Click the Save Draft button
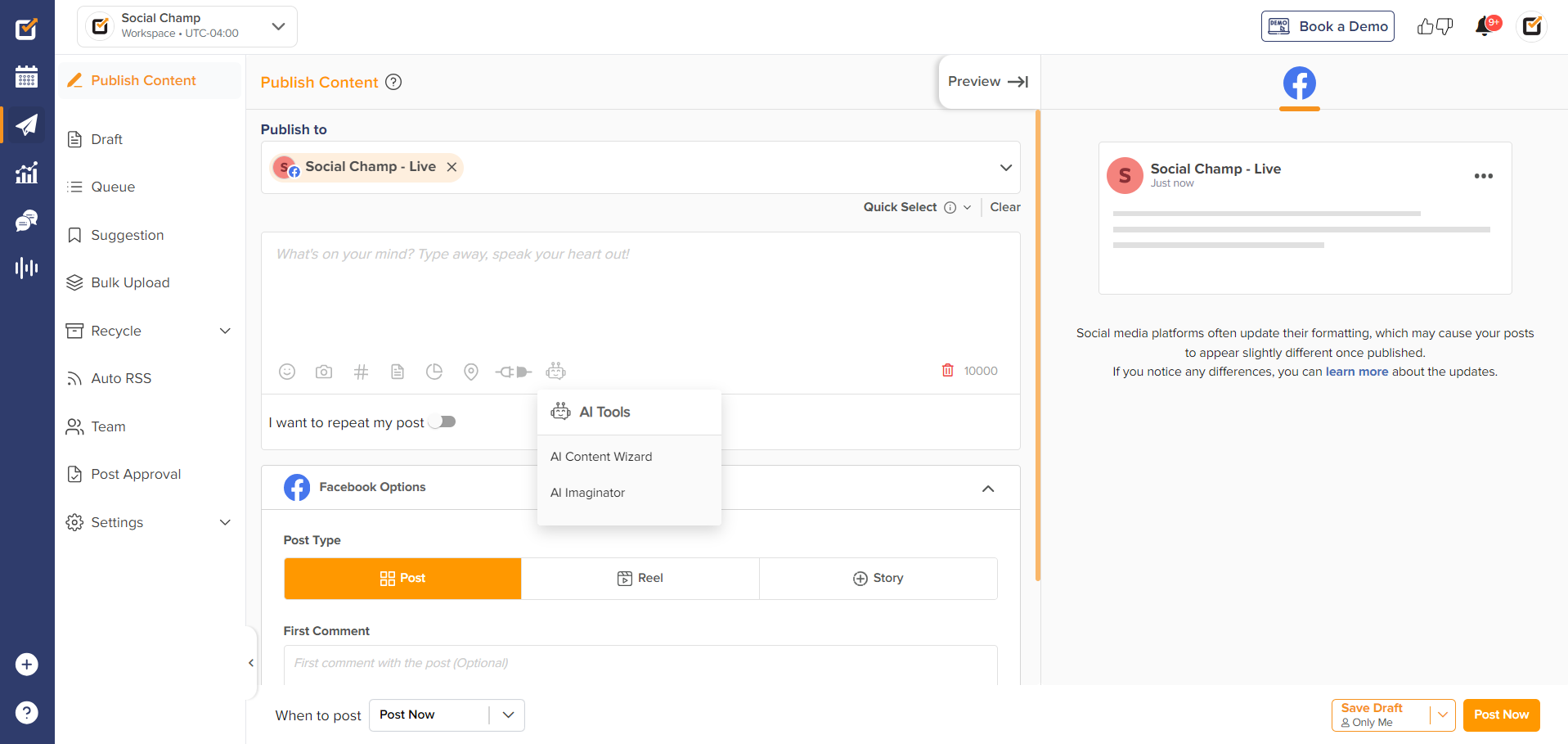This screenshot has height=744, width=1568. tap(1382, 715)
